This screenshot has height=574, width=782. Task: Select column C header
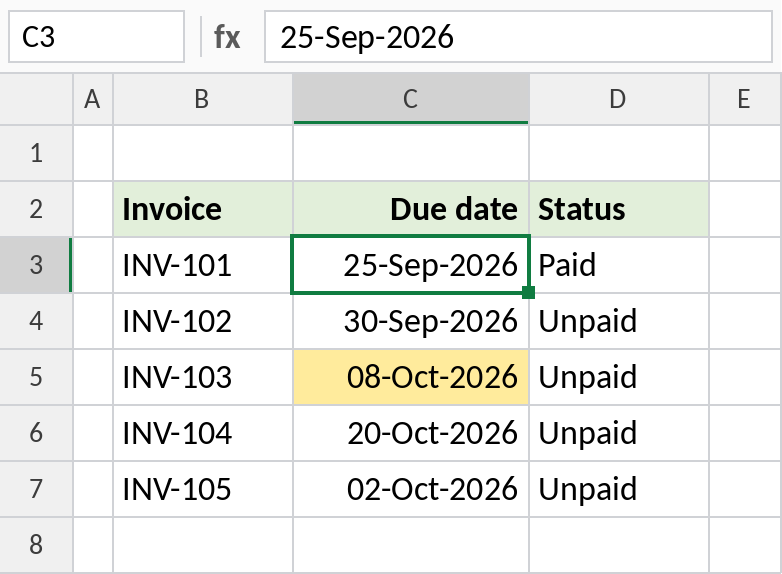(411, 99)
